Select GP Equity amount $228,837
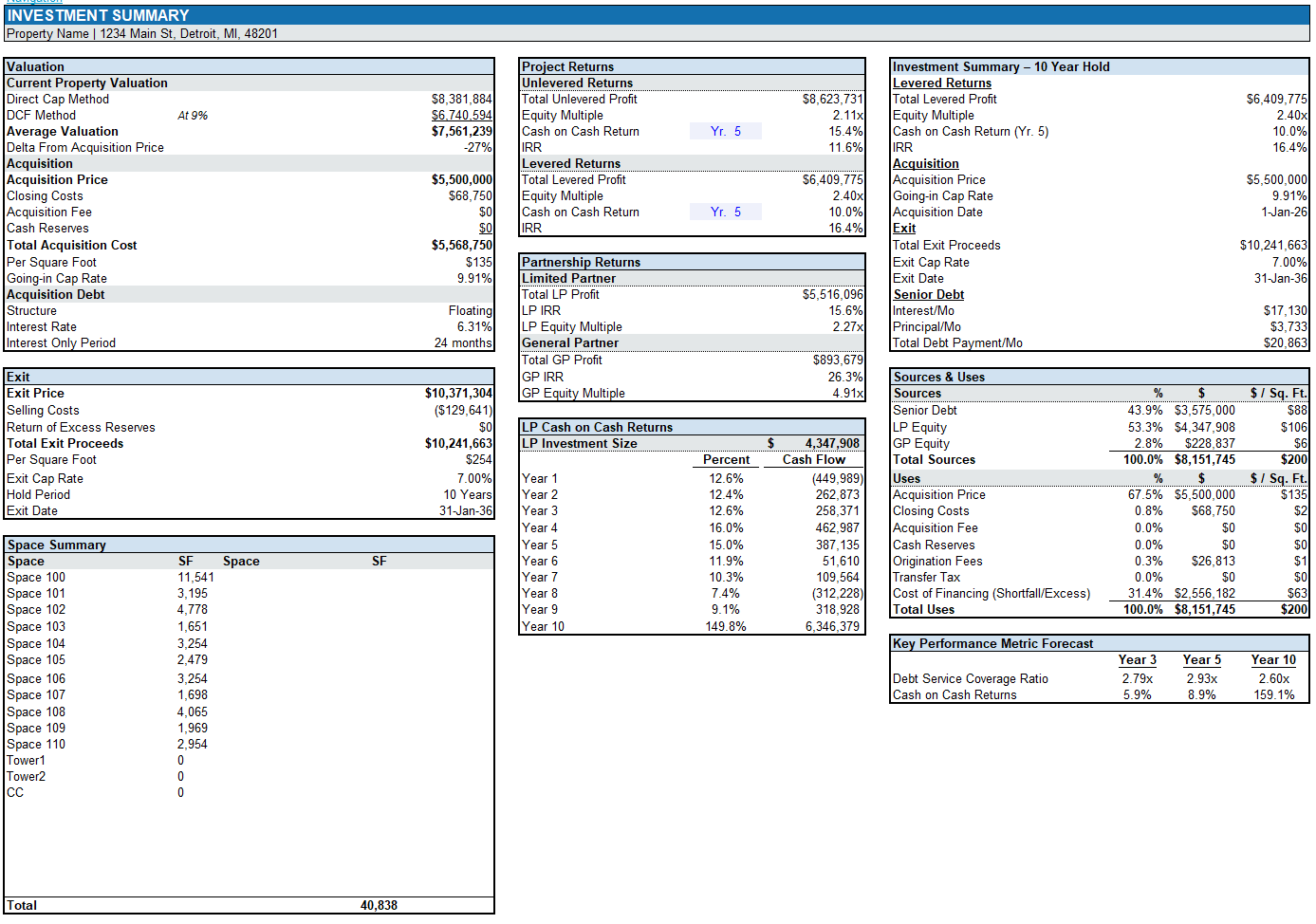Viewport: 1316px width, 924px height. pyautogui.click(x=1210, y=443)
